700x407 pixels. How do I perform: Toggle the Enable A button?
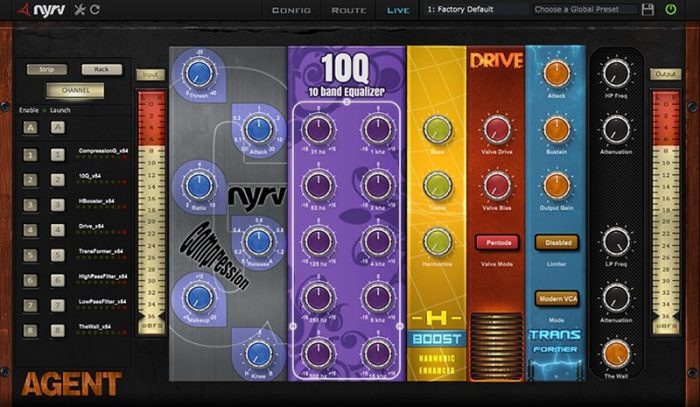click(31, 126)
